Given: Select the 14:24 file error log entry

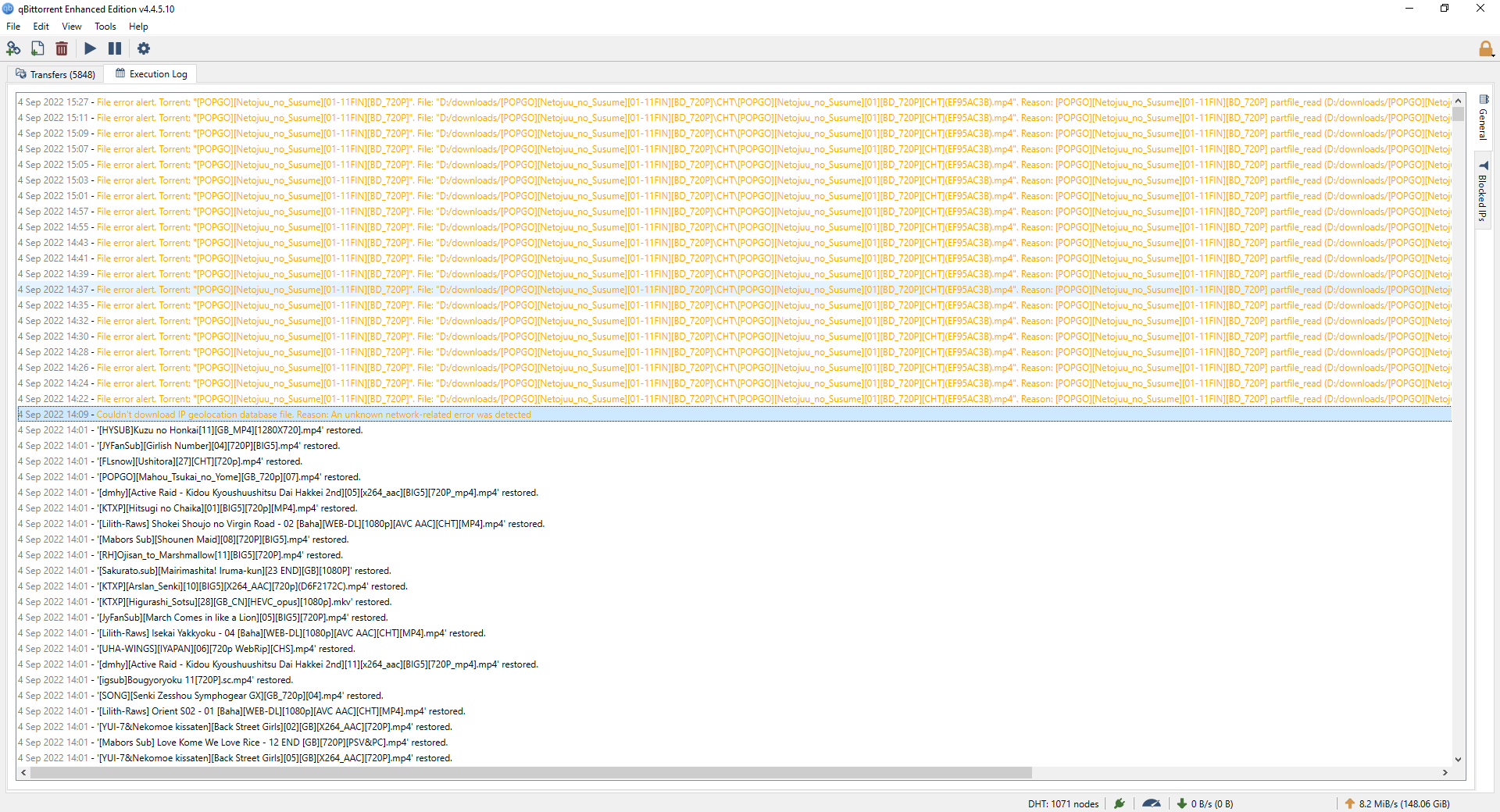Looking at the screenshot, I should (x=734, y=383).
